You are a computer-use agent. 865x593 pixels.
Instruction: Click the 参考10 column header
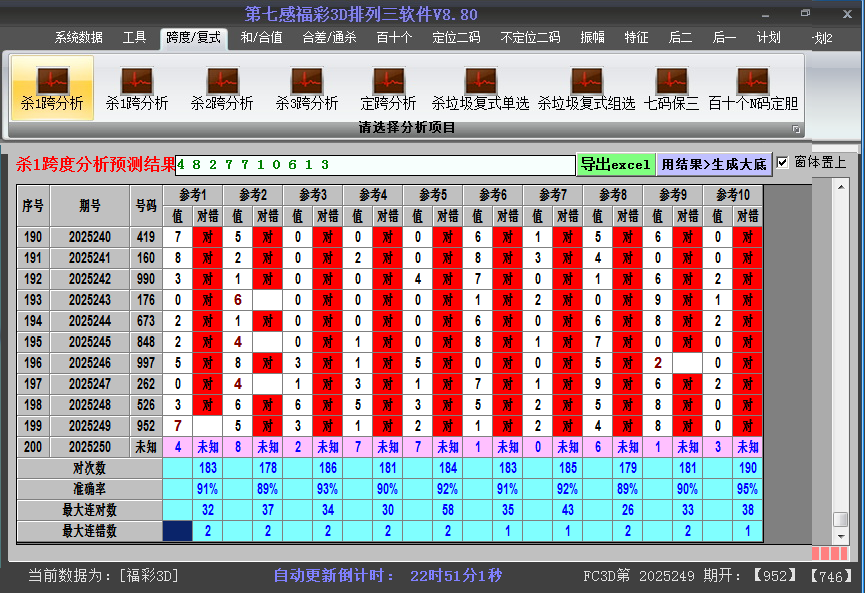[x=733, y=195]
